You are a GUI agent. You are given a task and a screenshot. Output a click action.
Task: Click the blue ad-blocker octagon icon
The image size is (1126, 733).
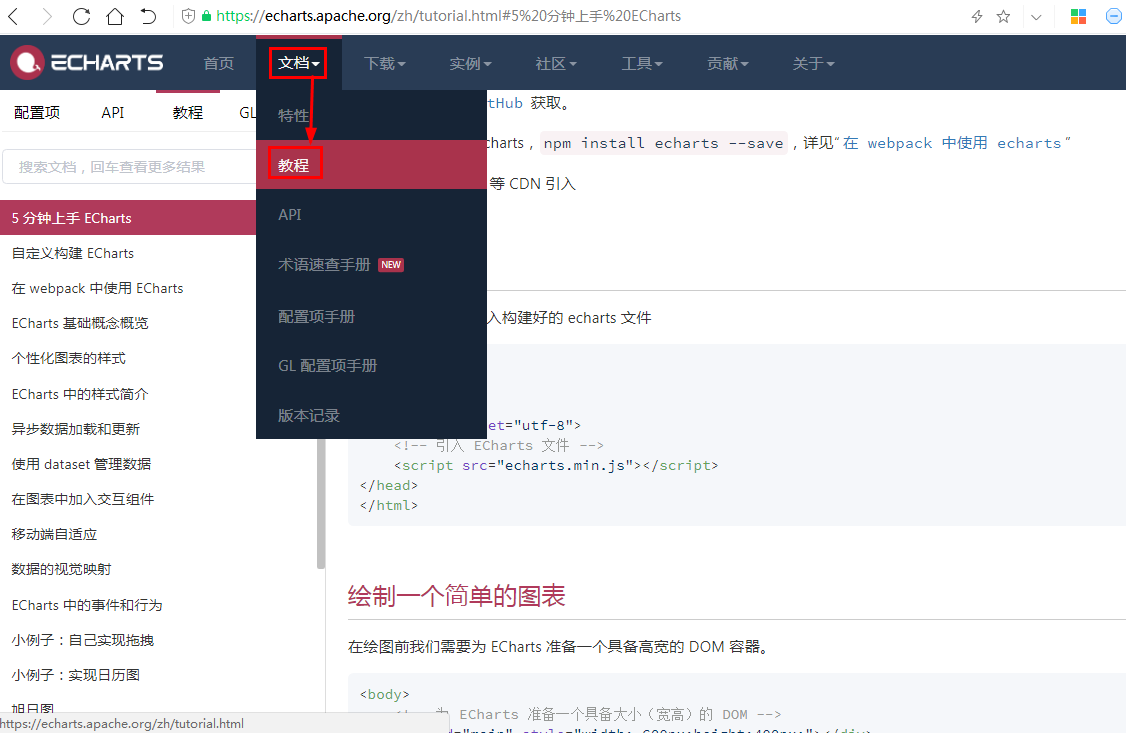click(1113, 15)
